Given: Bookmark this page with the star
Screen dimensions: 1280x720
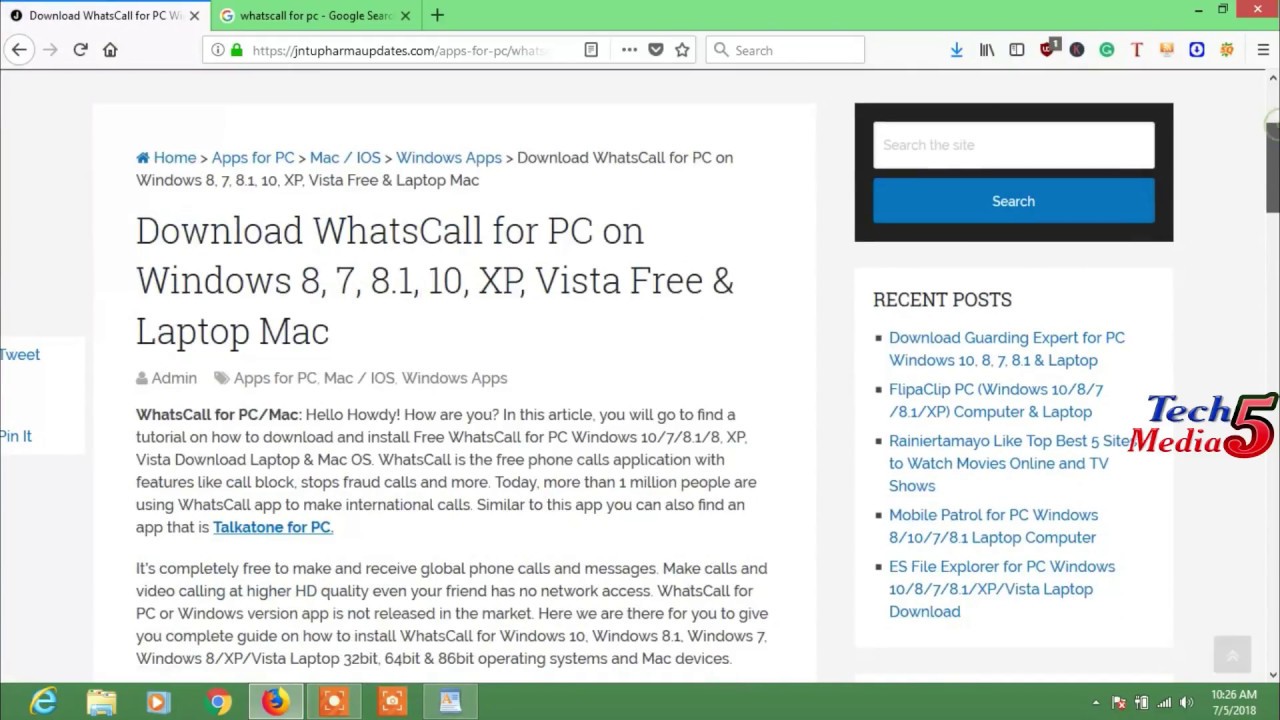Looking at the screenshot, I should (x=682, y=50).
